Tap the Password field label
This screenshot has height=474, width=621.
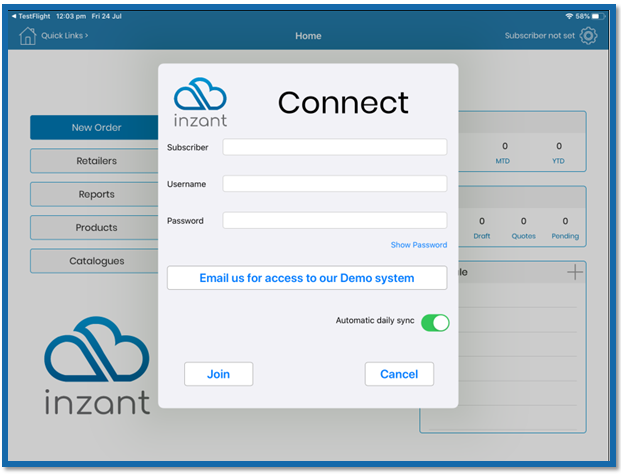(x=185, y=221)
